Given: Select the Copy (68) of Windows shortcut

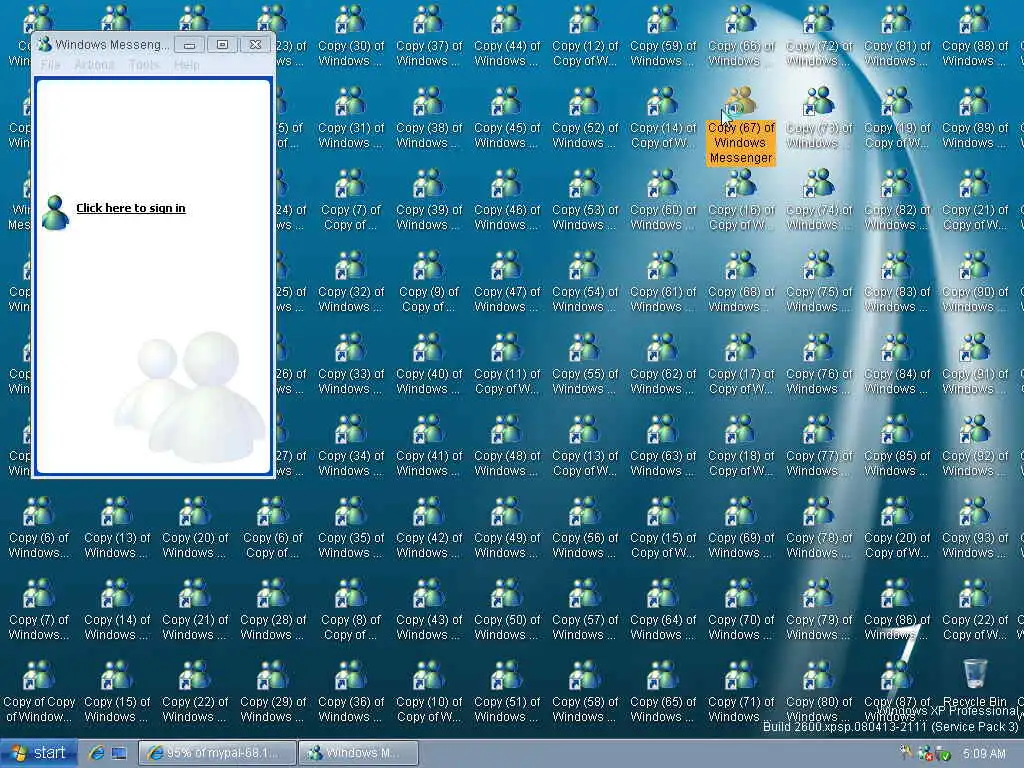Looking at the screenshot, I should pos(741,281).
